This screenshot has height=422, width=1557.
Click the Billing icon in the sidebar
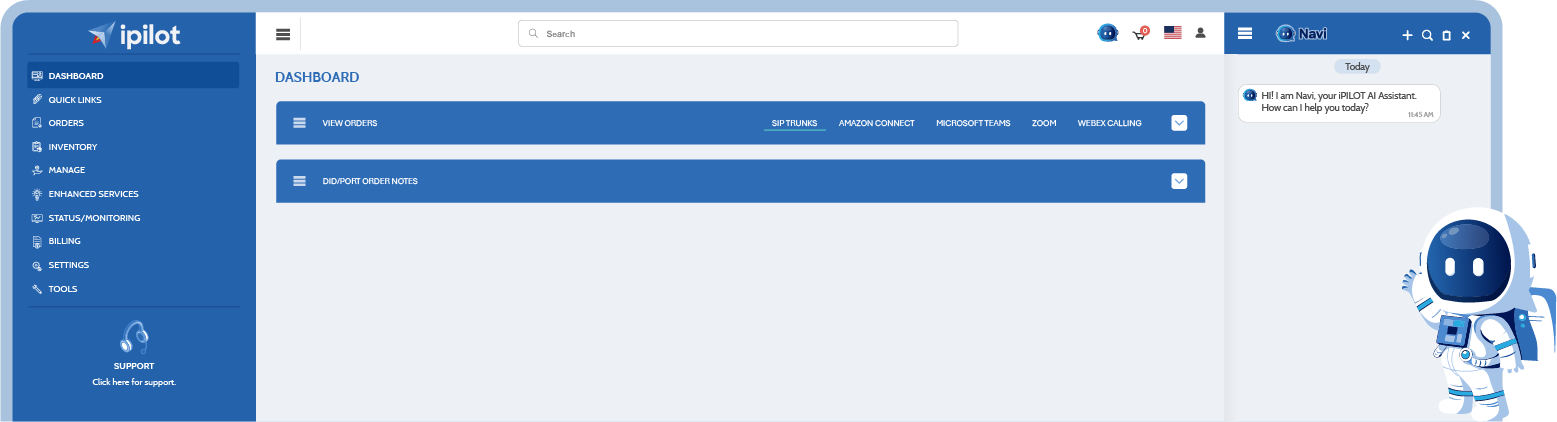pyautogui.click(x=37, y=241)
